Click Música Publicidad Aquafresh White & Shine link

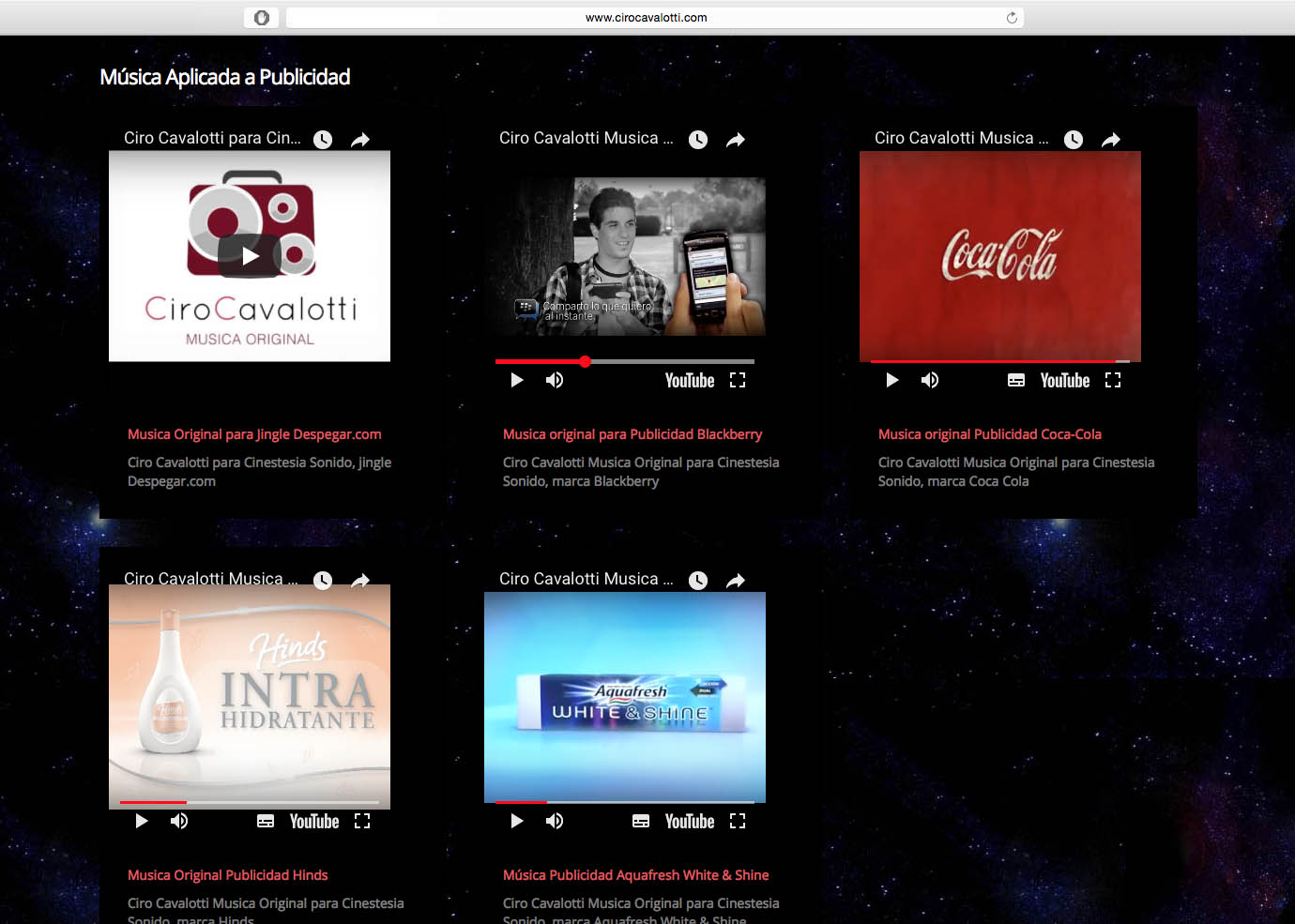click(x=635, y=875)
